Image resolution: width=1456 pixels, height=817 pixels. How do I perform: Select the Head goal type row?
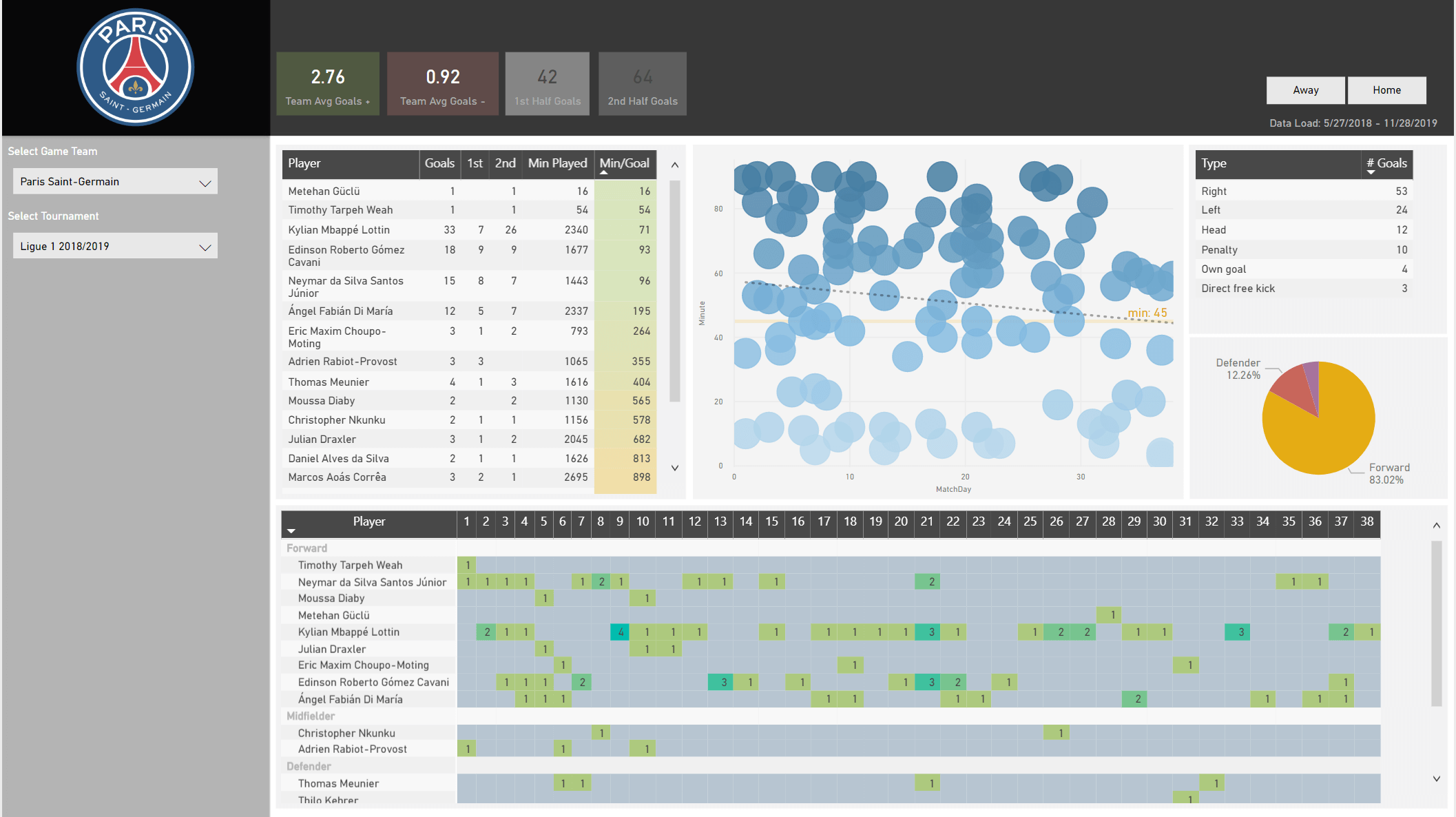pos(1304,230)
